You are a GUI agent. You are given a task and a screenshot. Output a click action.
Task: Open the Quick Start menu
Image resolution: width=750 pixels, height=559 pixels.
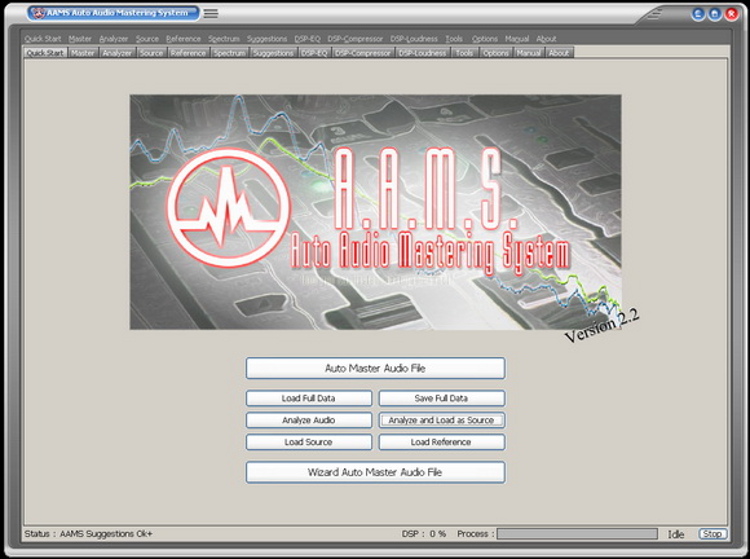(x=43, y=39)
